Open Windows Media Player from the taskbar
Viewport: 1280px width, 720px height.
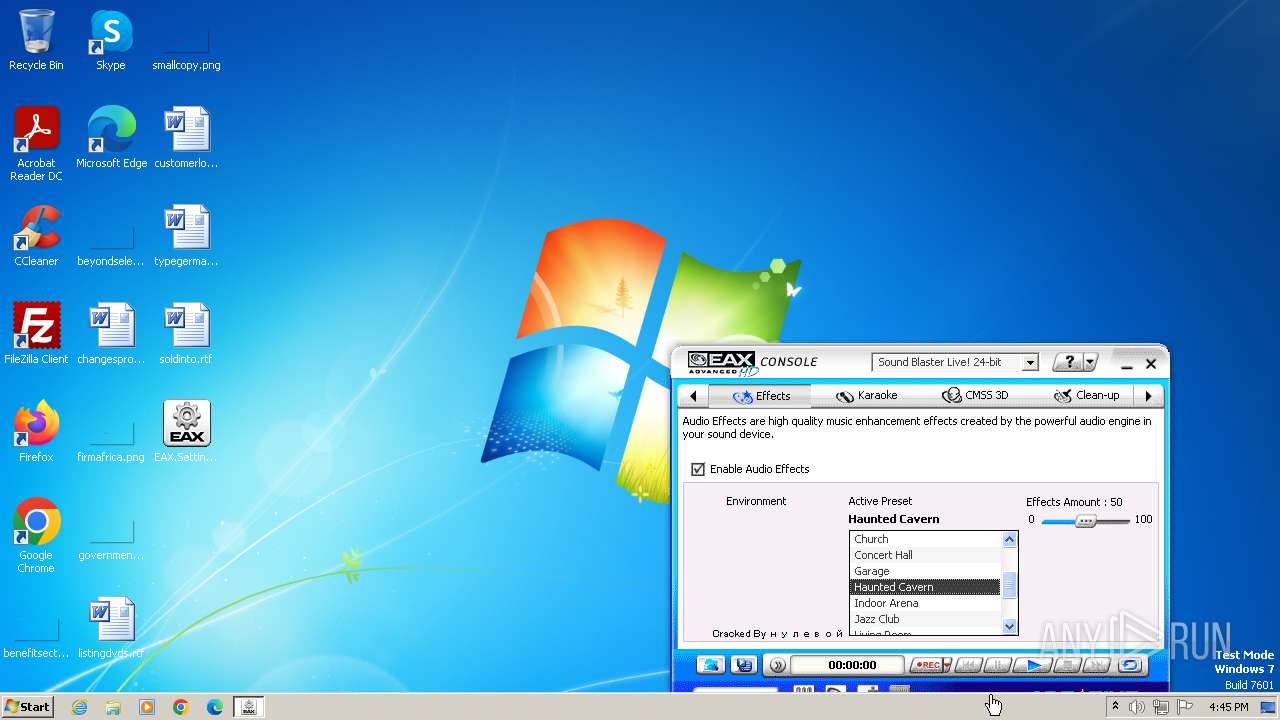(147, 707)
